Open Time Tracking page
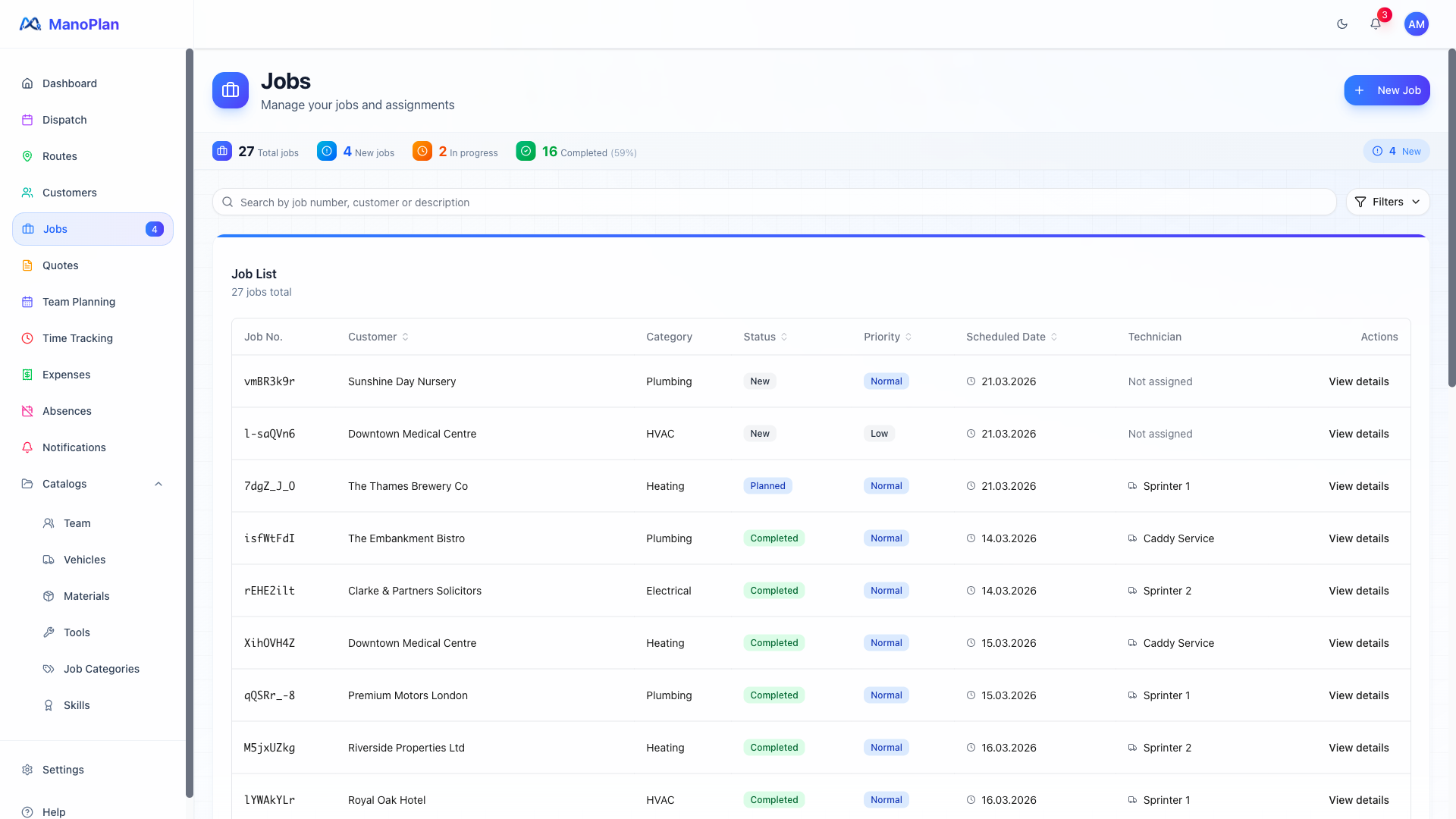Screen dimensions: 1456x819 [x=77, y=338]
